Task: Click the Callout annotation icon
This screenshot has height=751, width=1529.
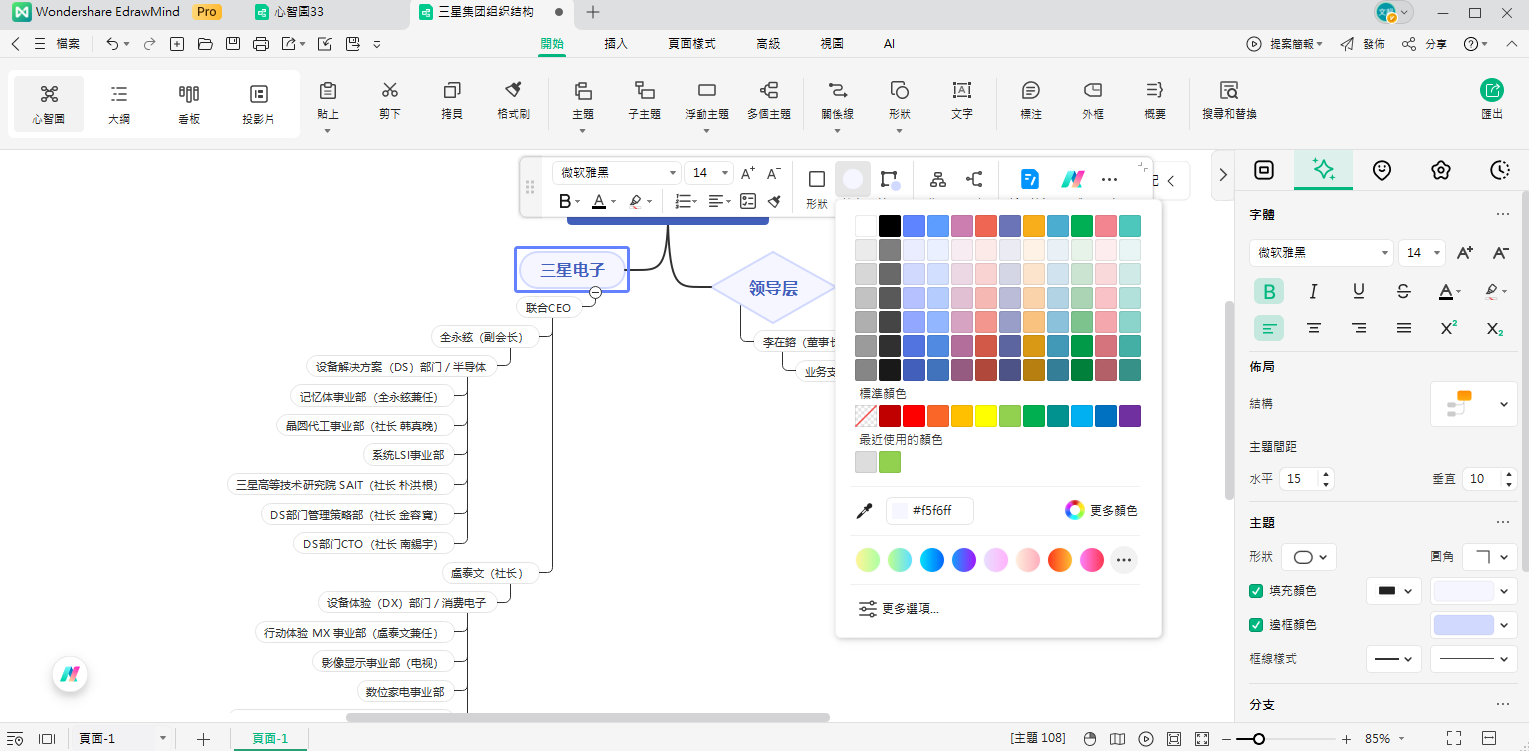Action: tap(1030, 92)
